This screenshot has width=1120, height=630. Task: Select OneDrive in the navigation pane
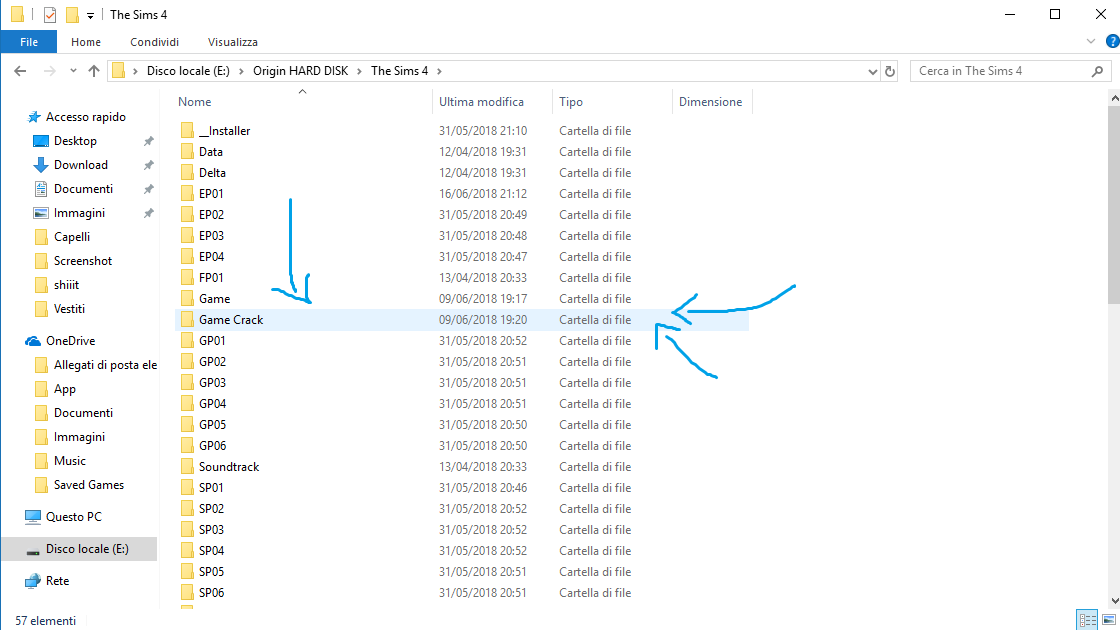pyautogui.click(x=70, y=341)
